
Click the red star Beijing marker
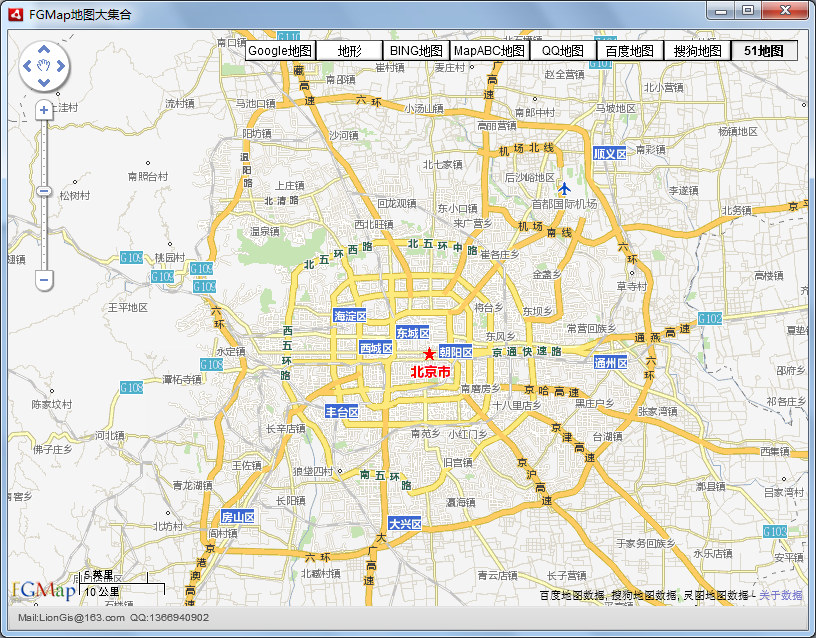point(429,354)
